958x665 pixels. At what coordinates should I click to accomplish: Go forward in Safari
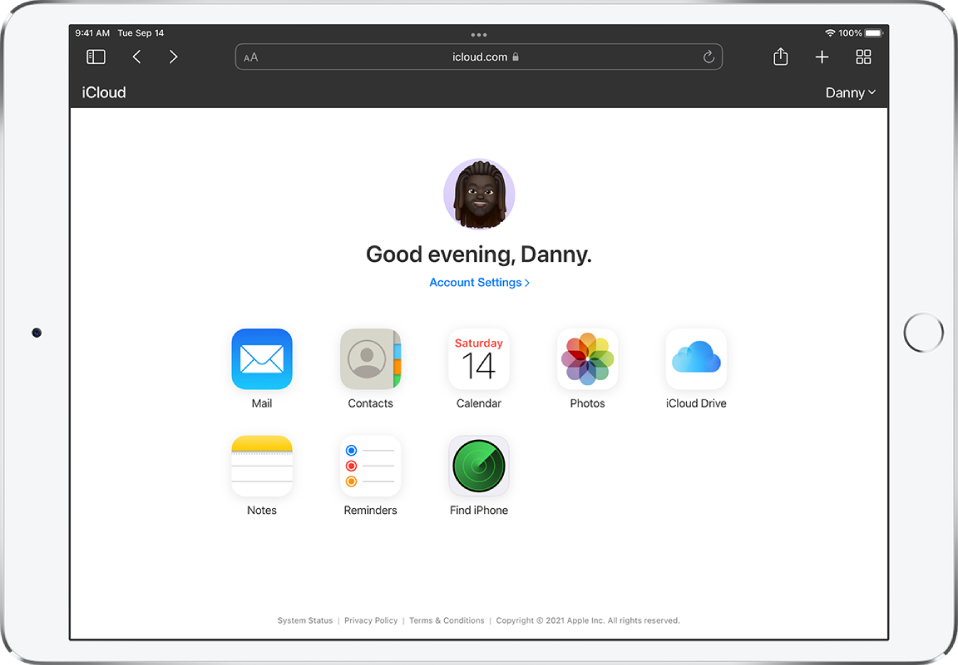(x=174, y=57)
